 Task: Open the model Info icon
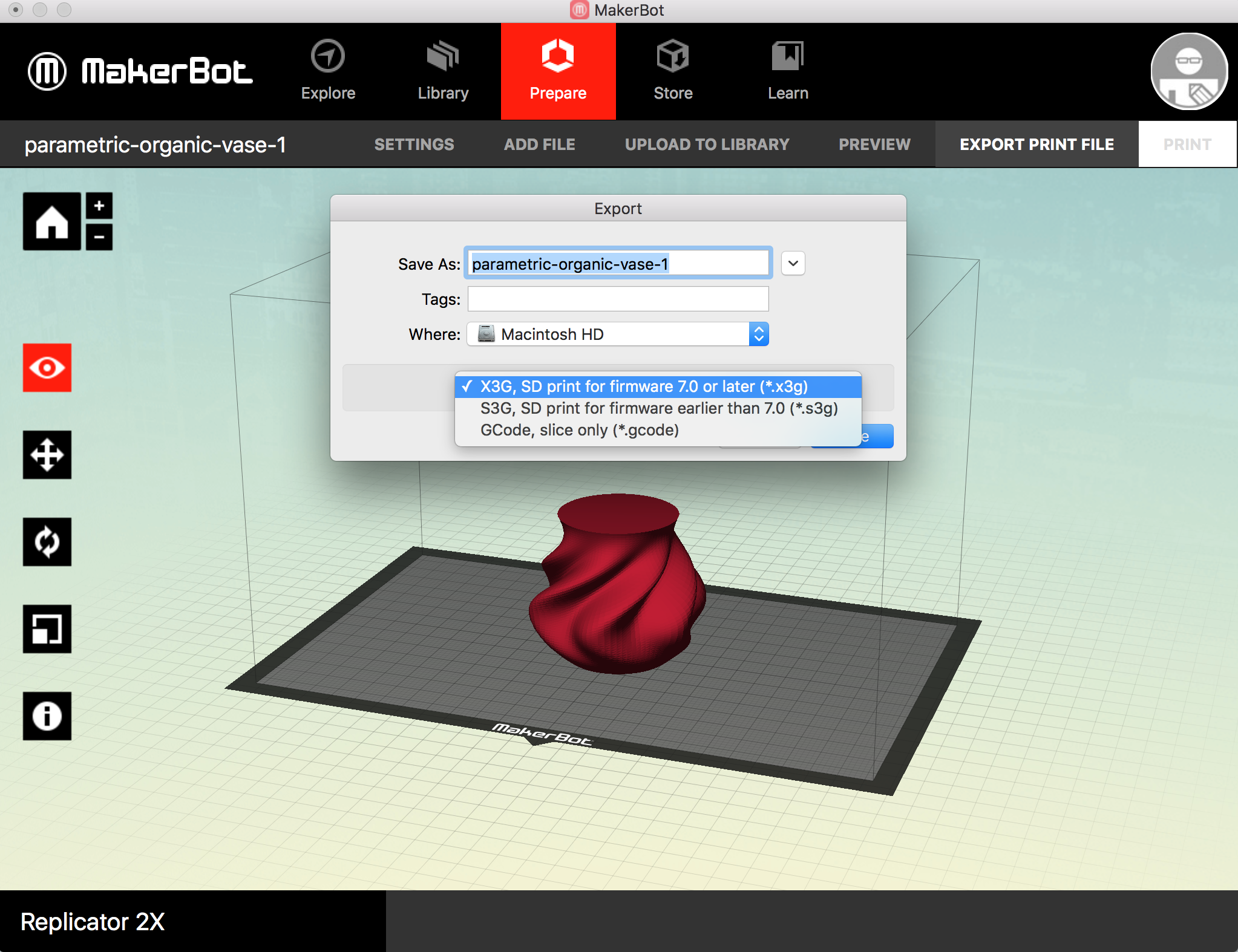(x=47, y=716)
